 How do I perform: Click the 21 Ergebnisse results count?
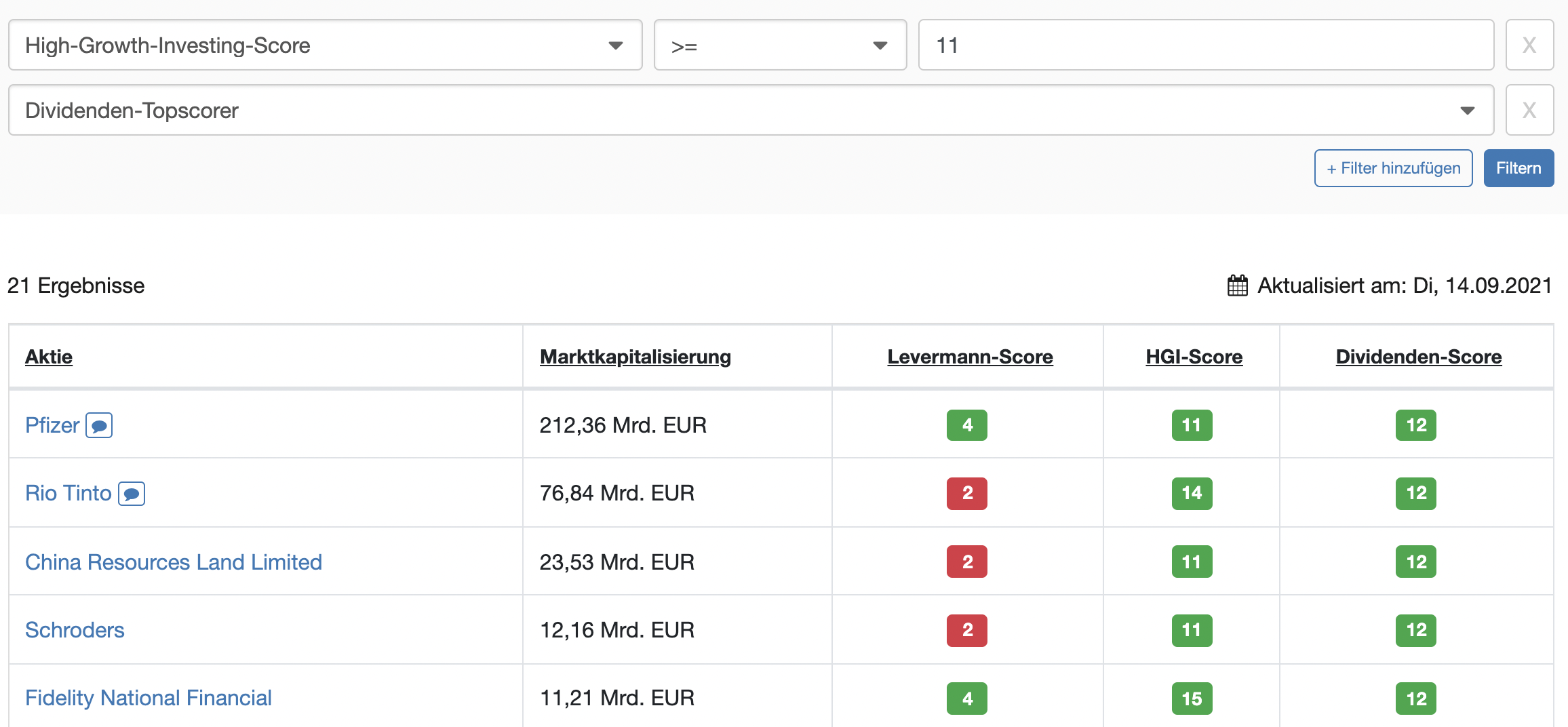76,286
